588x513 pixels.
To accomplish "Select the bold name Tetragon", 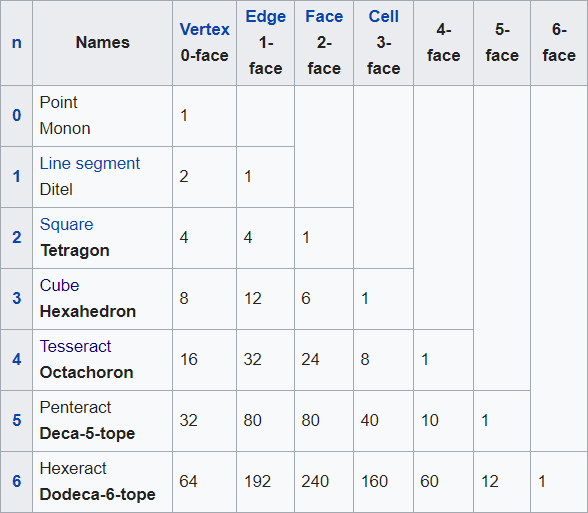I will (75, 251).
